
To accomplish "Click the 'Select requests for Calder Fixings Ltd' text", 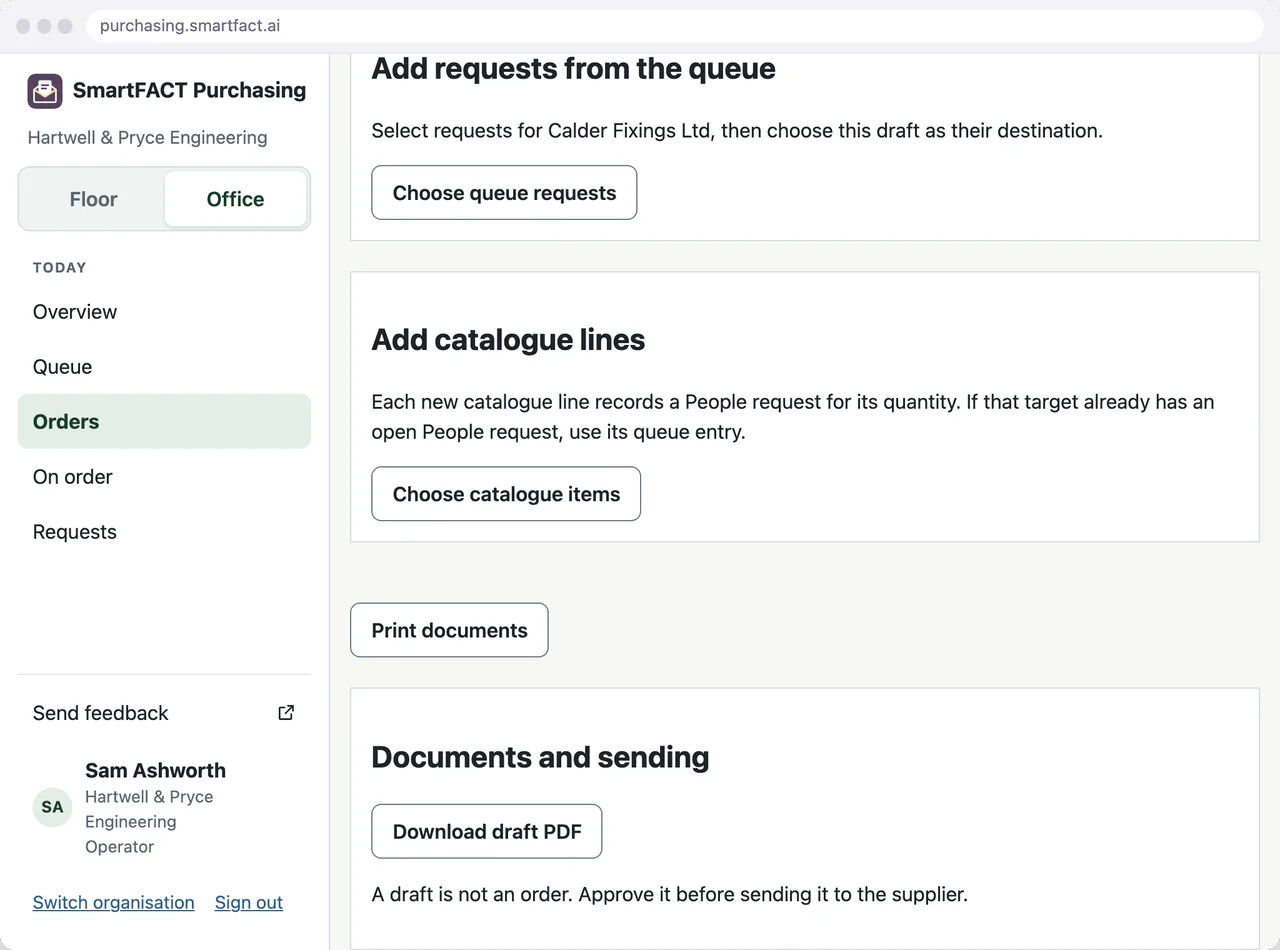I will point(737,130).
